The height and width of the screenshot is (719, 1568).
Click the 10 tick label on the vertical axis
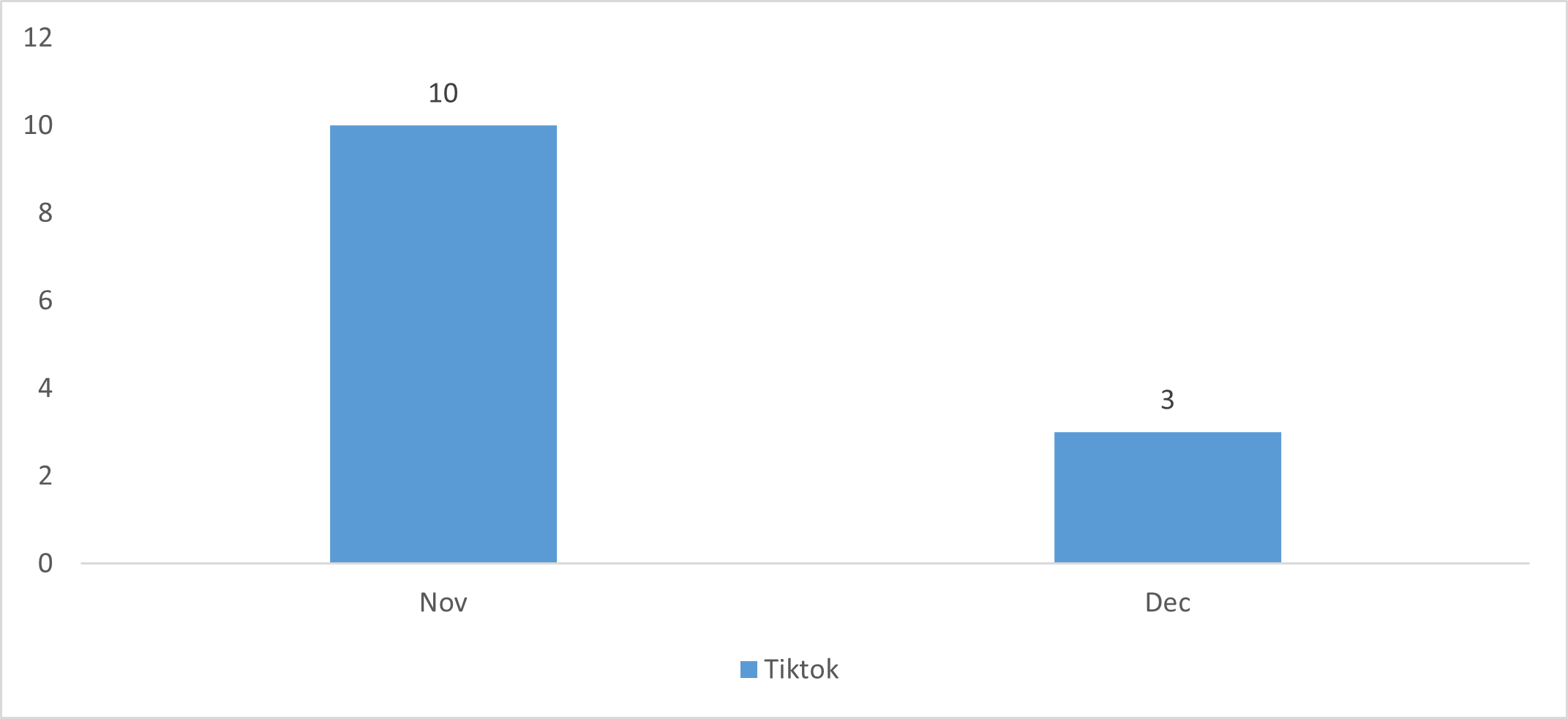[38, 125]
